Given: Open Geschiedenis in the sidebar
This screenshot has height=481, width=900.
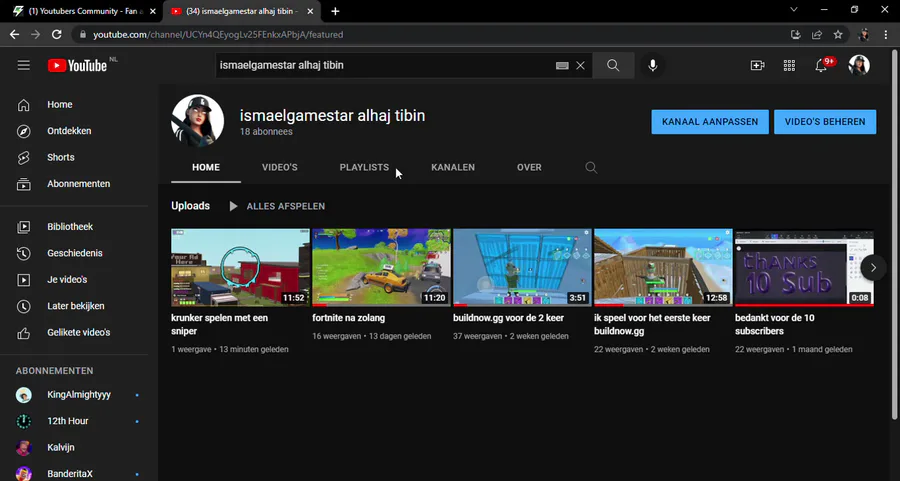Looking at the screenshot, I should tap(74, 253).
